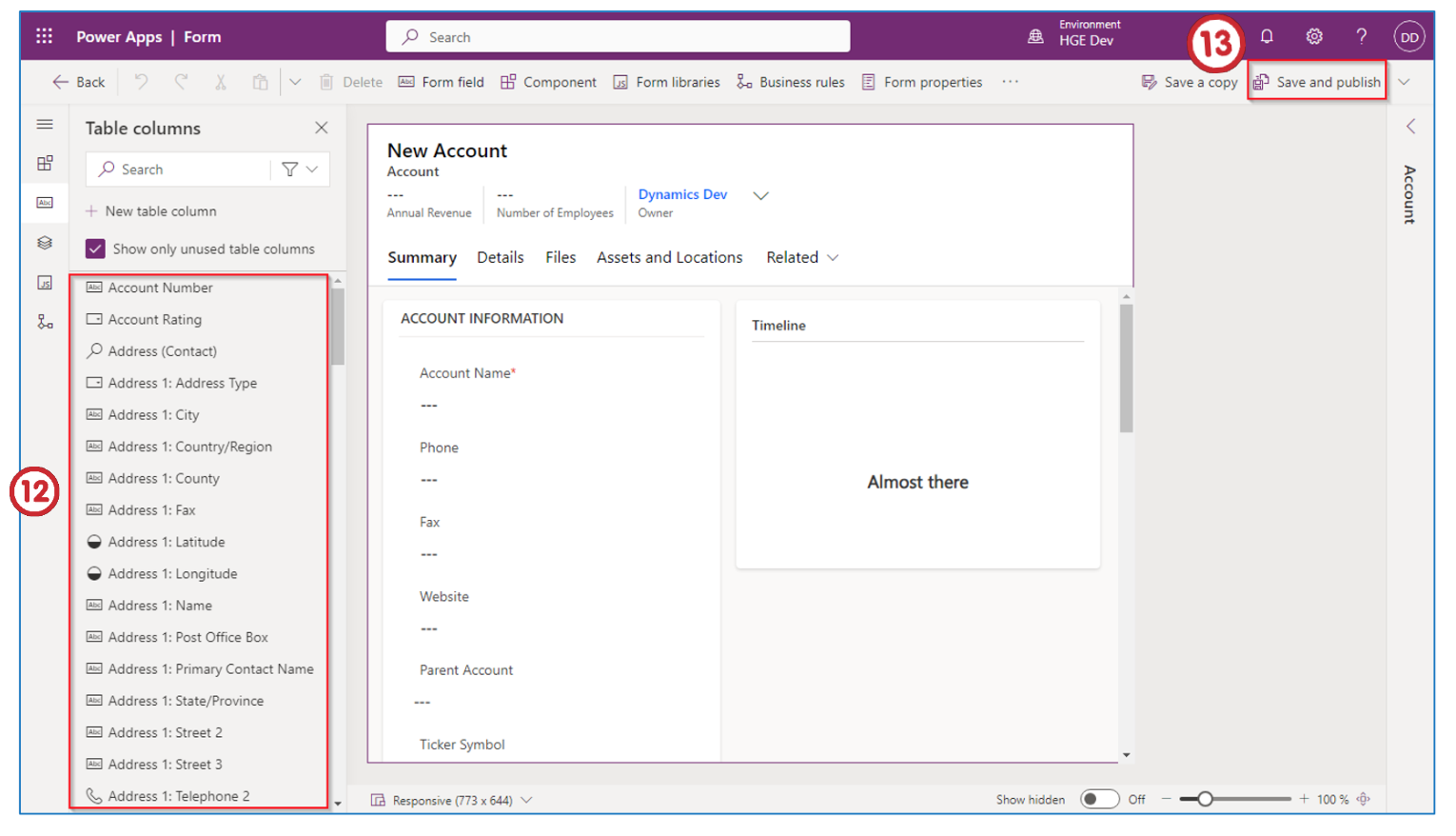Open the table columns filter dropdown
The image size is (1456, 836).
pyautogui.click(x=300, y=169)
